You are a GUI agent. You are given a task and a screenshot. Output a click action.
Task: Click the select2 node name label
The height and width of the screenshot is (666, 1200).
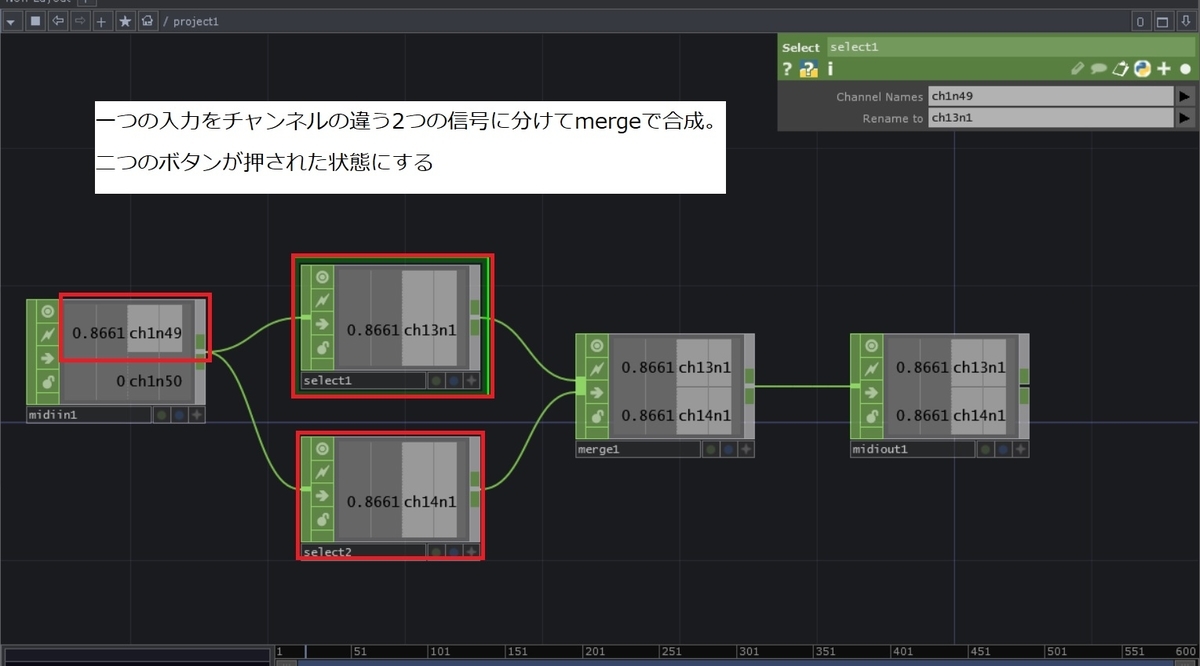pos(364,552)
